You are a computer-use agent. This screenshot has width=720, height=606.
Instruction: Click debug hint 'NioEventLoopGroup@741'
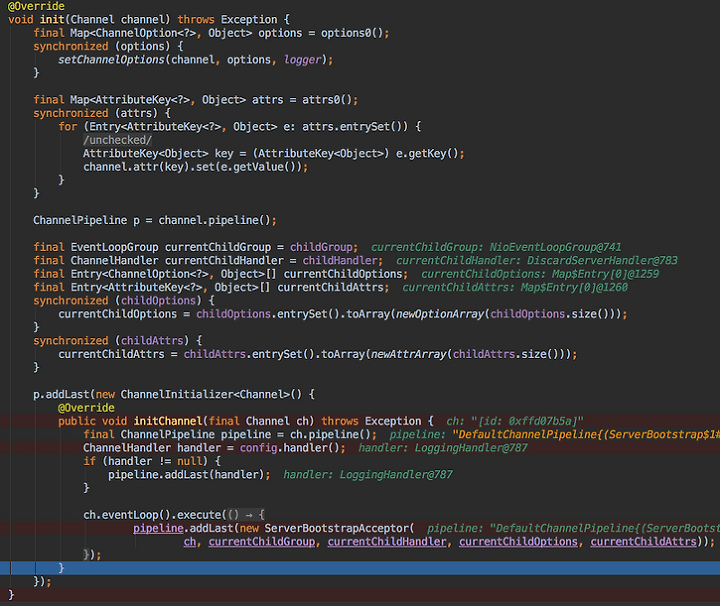555,247
